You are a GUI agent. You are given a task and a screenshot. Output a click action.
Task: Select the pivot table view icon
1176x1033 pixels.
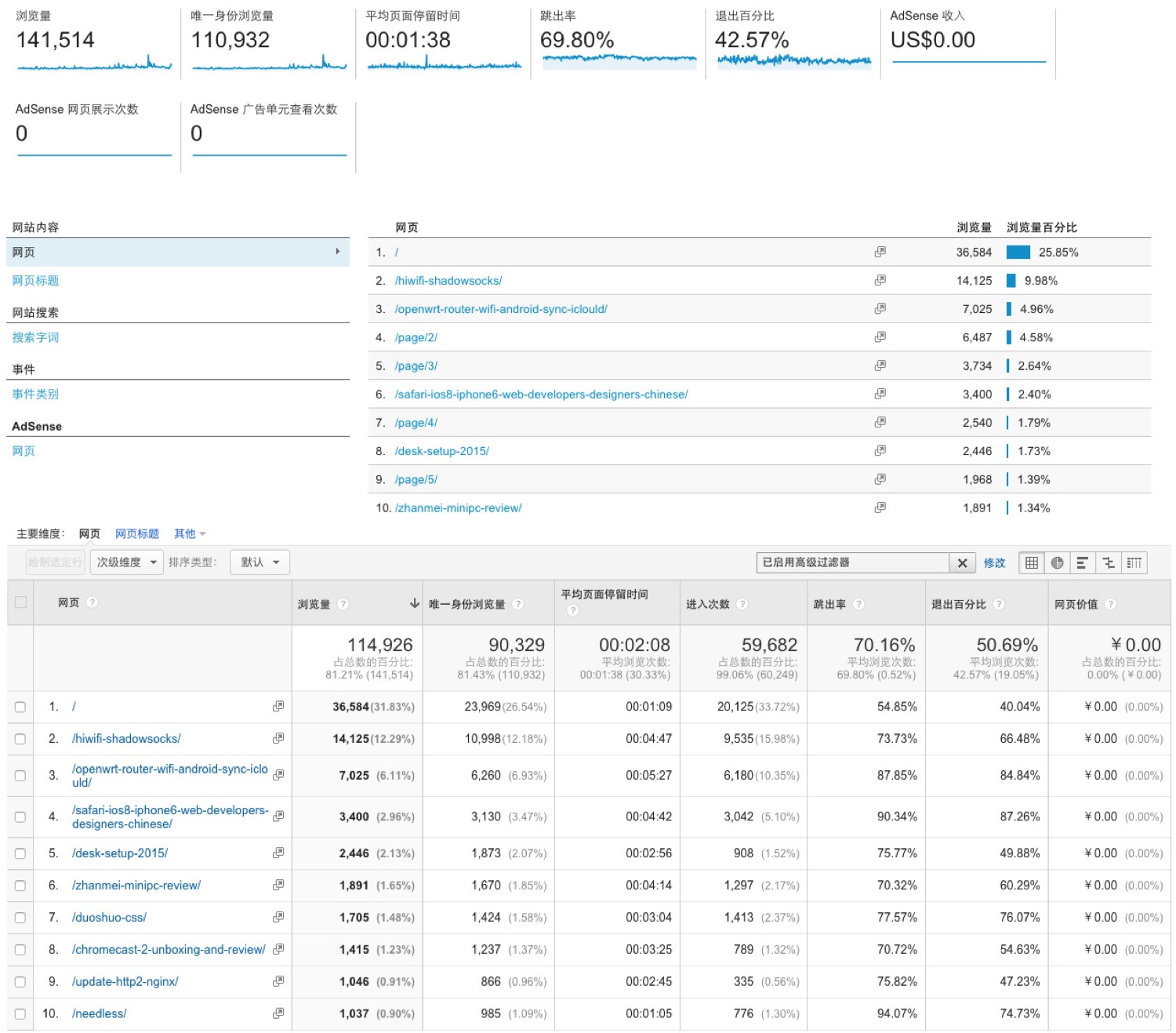(x=1134, y=562)
